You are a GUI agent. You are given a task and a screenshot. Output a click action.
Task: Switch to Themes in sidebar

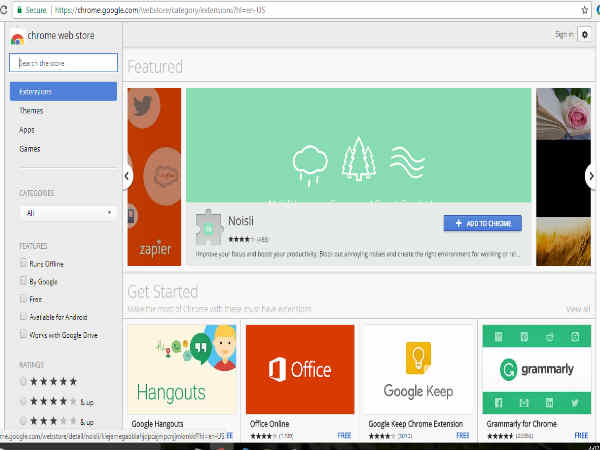pos(31,111)
